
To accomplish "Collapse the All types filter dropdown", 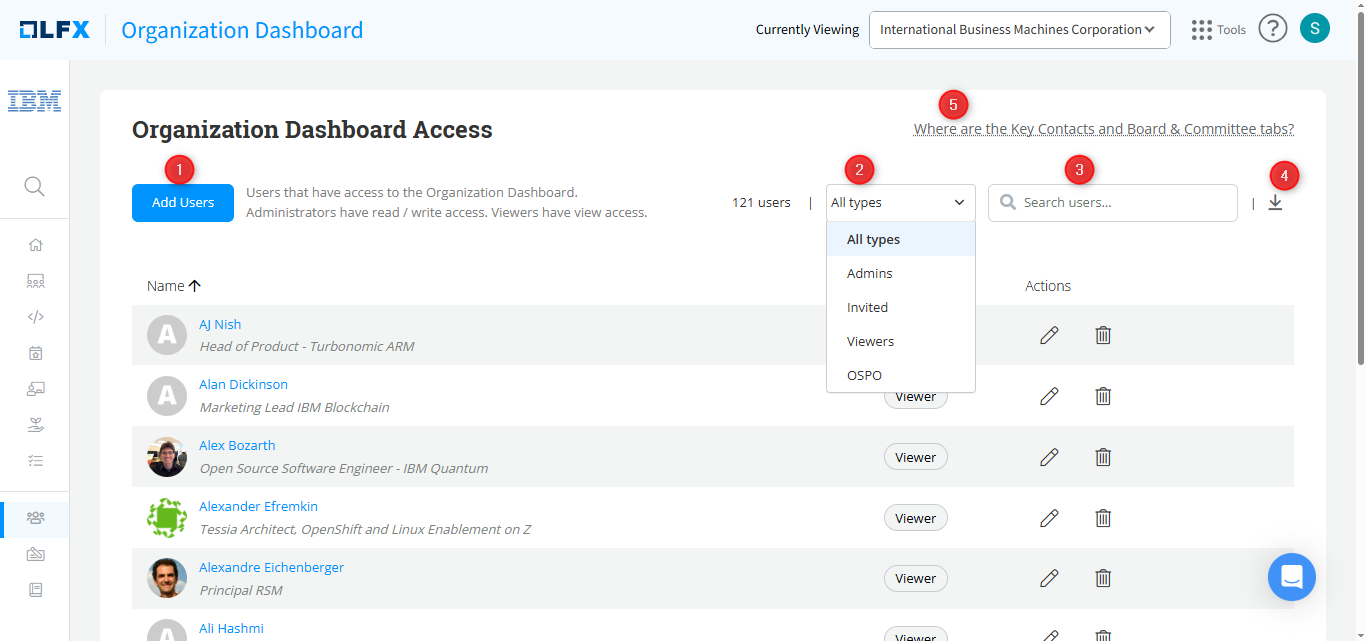I will point(900,203).
